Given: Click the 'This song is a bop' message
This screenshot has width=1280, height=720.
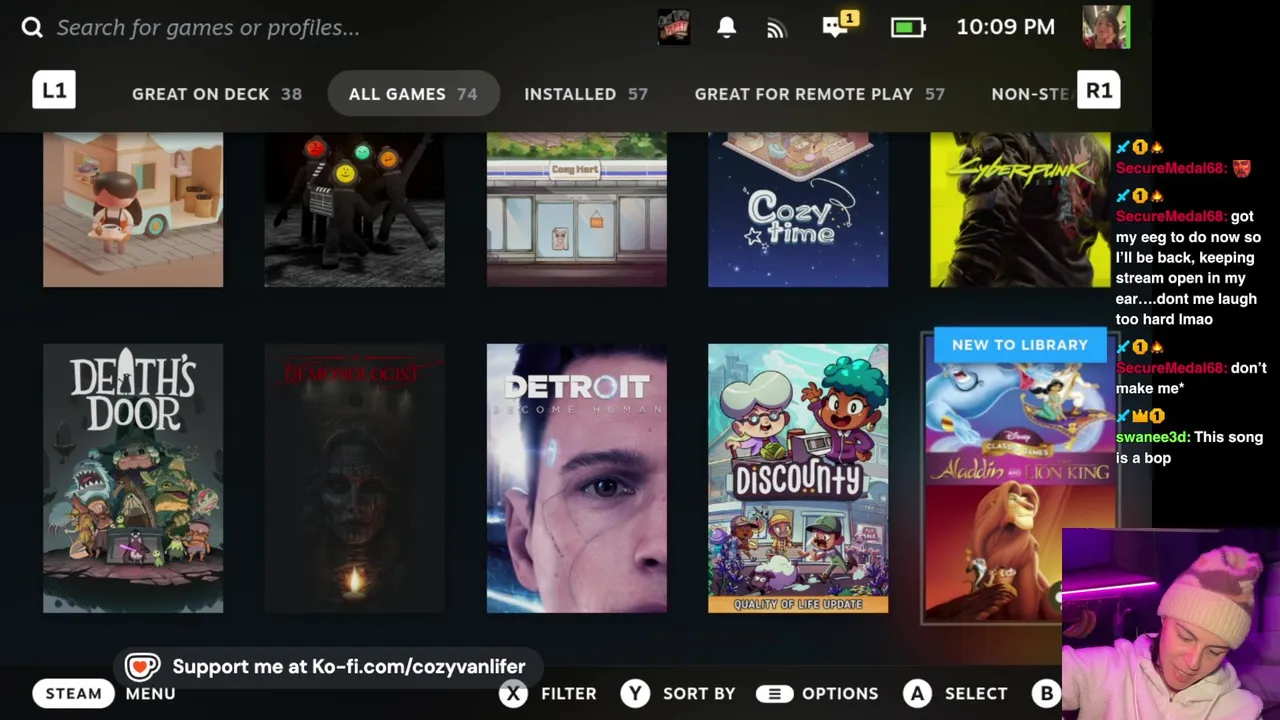Looking at the screenshot, I should tap(1188, 447).
